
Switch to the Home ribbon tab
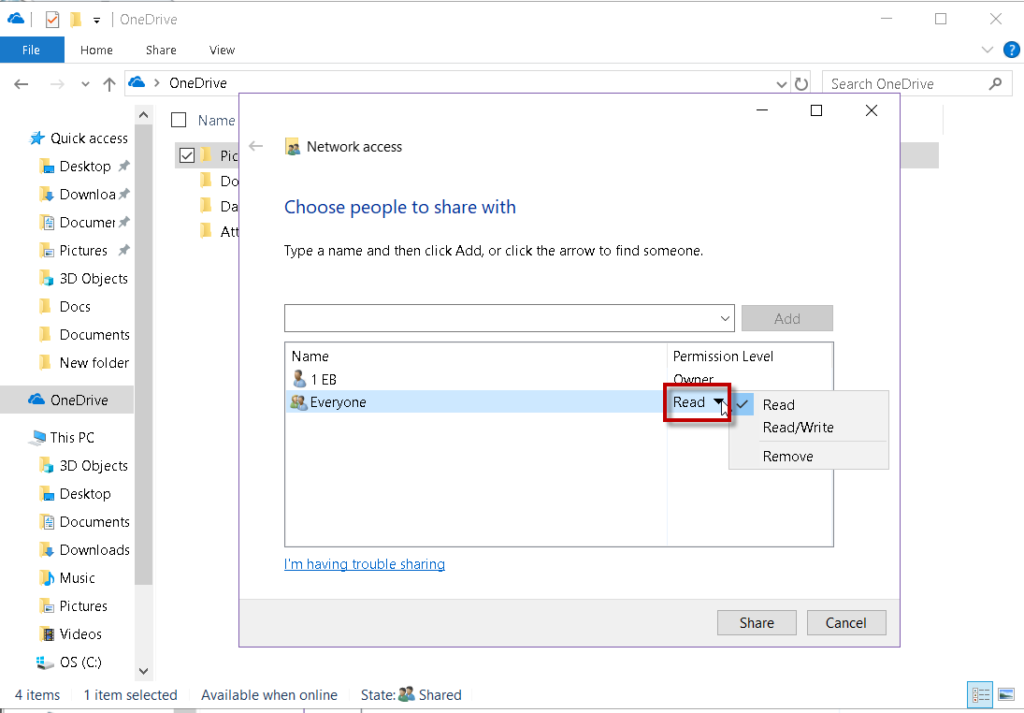(96, 50)
